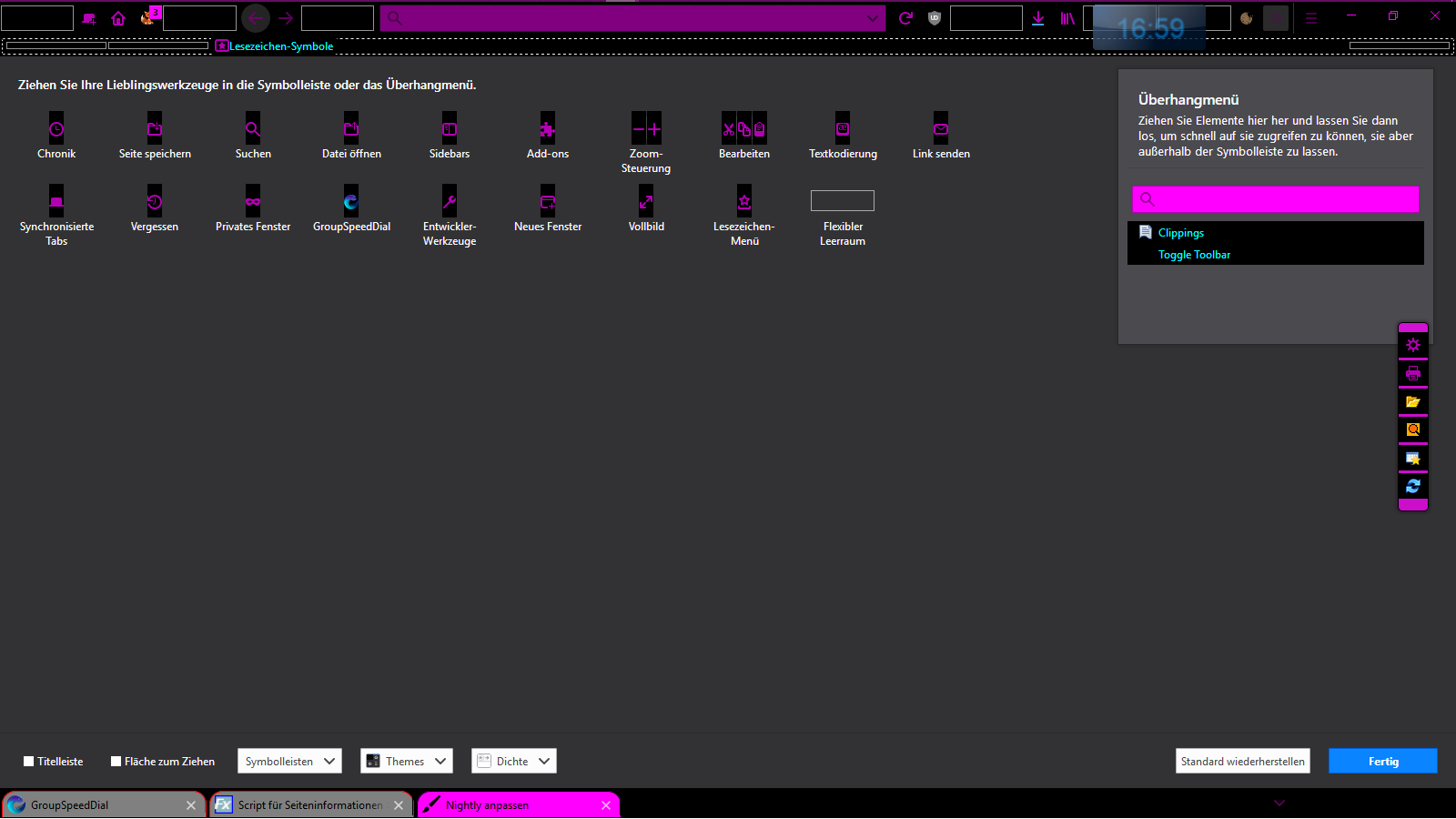Click the new-tab icon beside home icon
Screen dimensions: 1456x819
coord(89,18)
